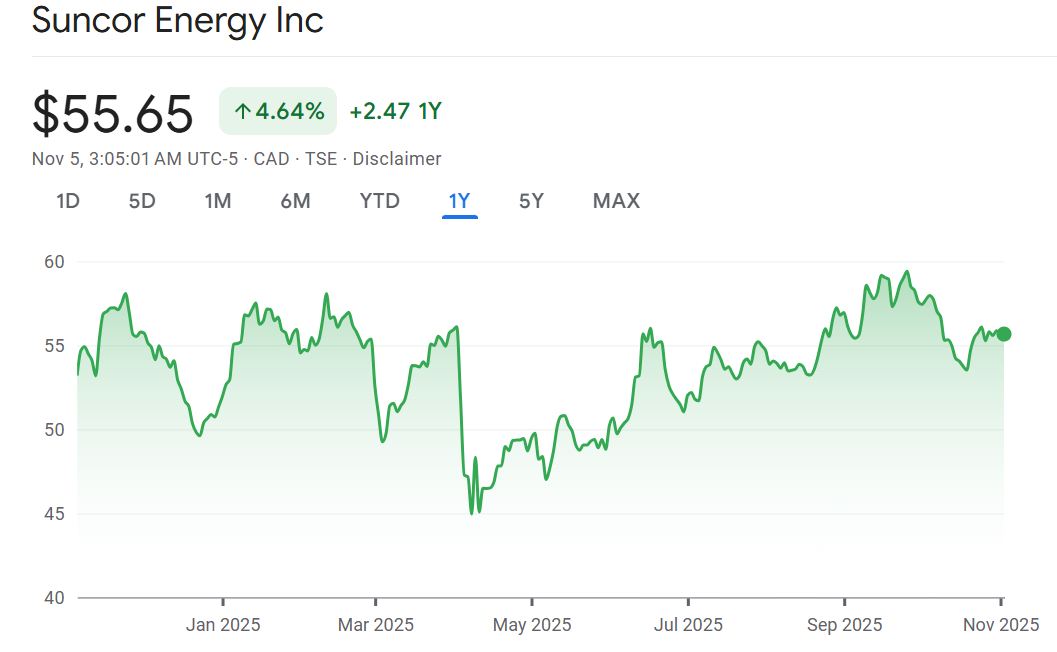Switch chart to 5Y range

click(x=531, y=201)
